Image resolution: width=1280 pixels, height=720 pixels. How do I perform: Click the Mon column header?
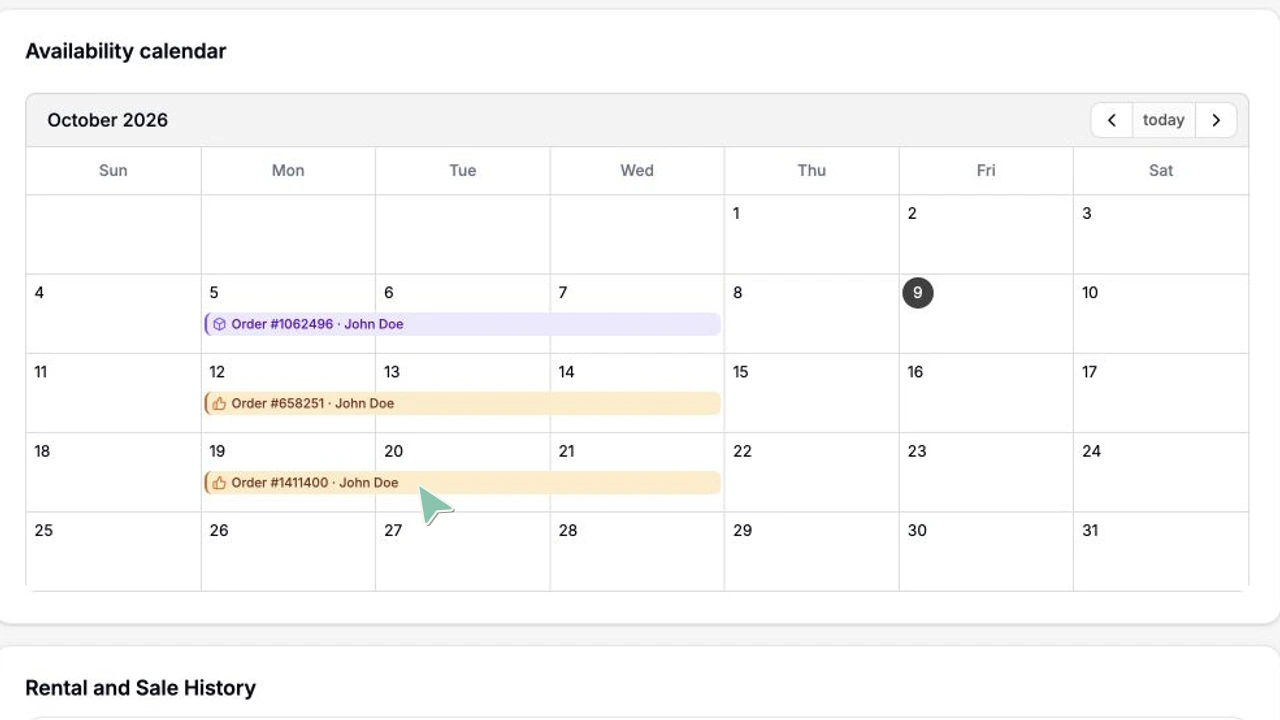coord(288,170)
